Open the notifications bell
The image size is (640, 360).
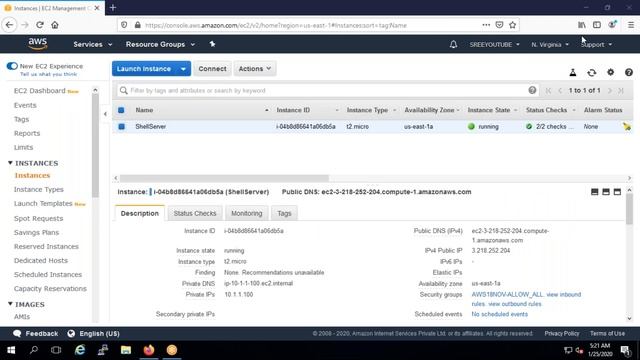click(453, 44)
